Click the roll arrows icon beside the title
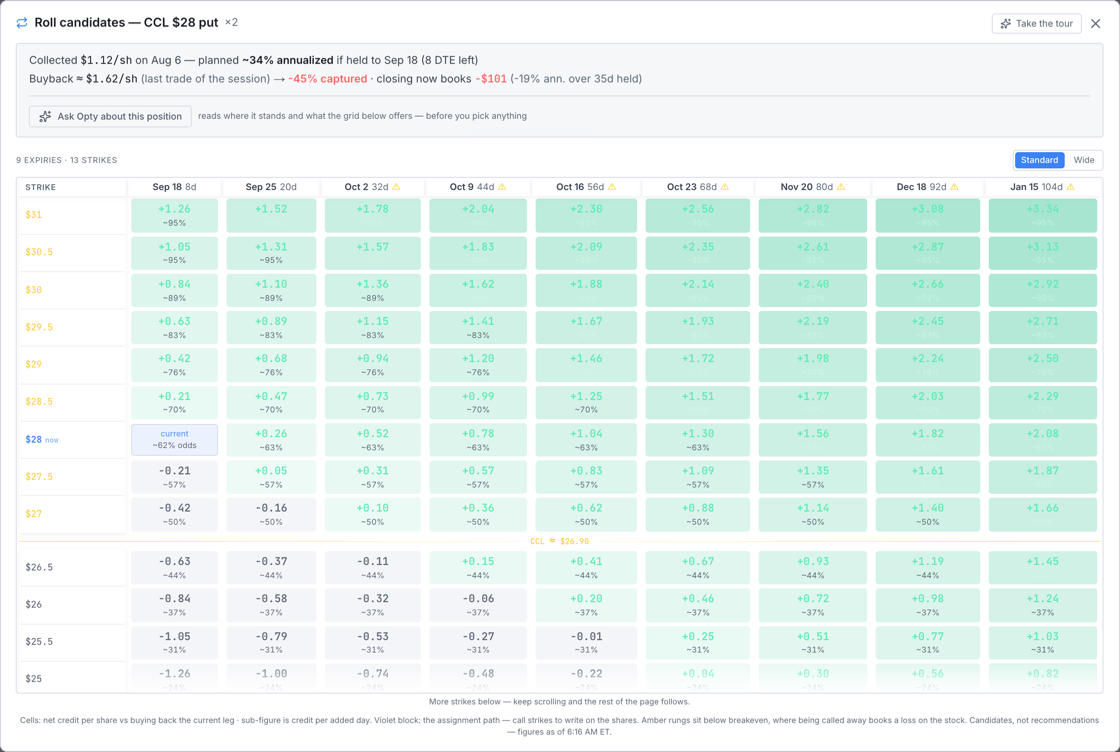 pyautogui.click(x=22, y=23)
